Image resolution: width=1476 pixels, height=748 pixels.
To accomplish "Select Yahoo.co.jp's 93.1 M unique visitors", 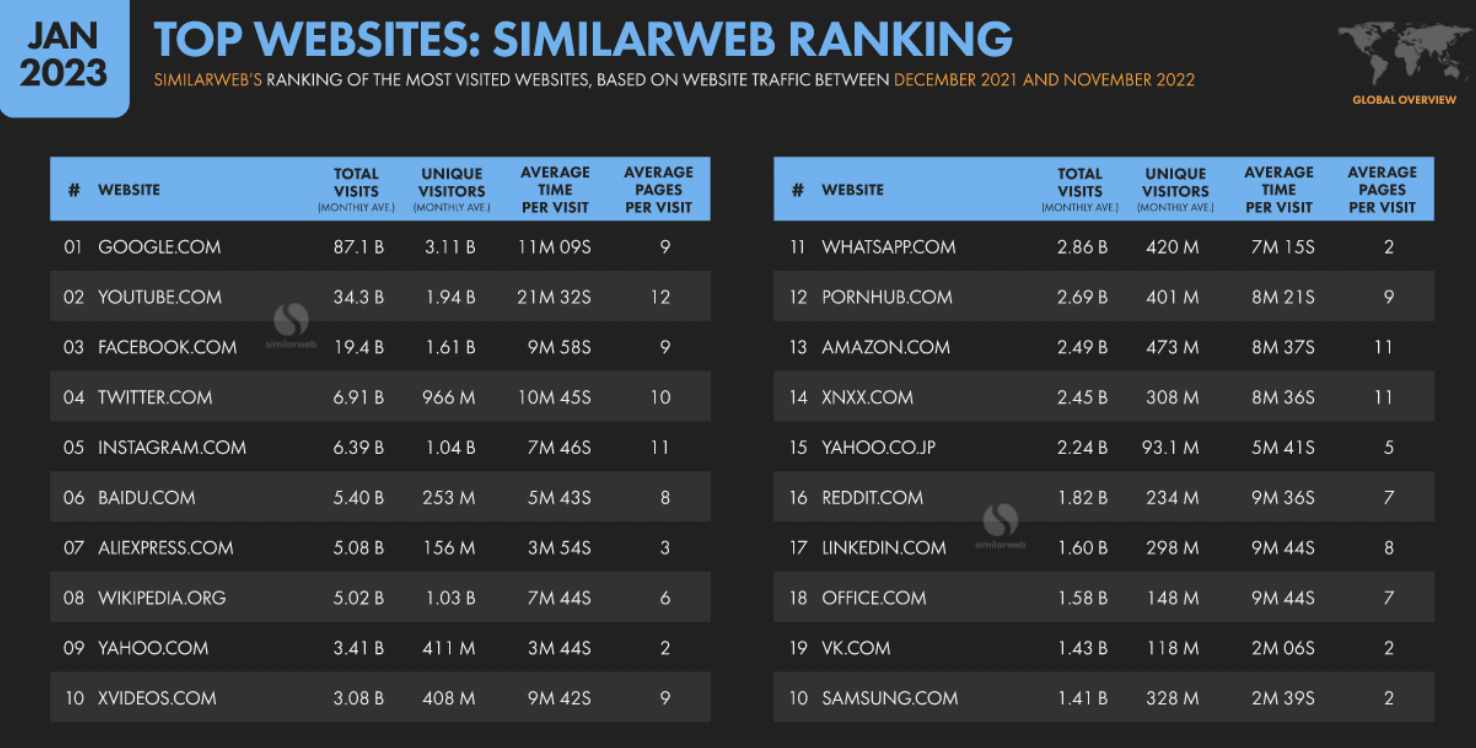I will point(1171,447).
